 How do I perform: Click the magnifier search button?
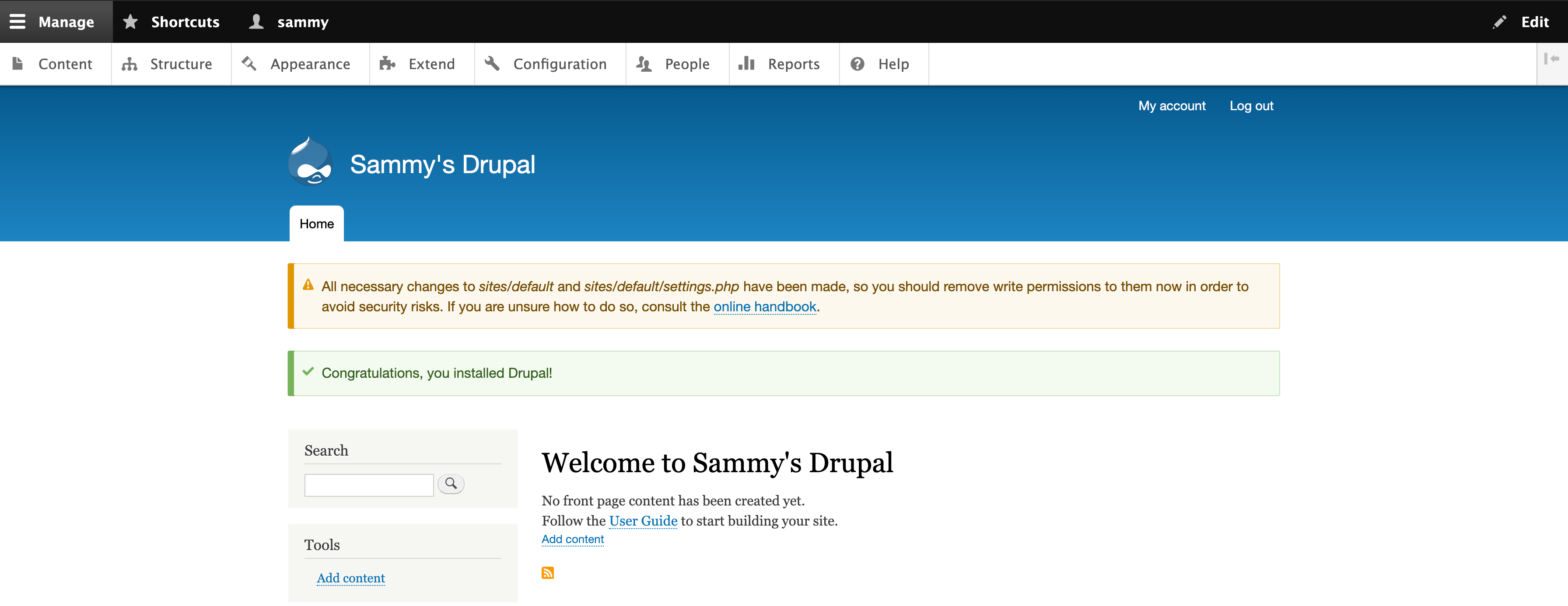(x=451, y=484)
